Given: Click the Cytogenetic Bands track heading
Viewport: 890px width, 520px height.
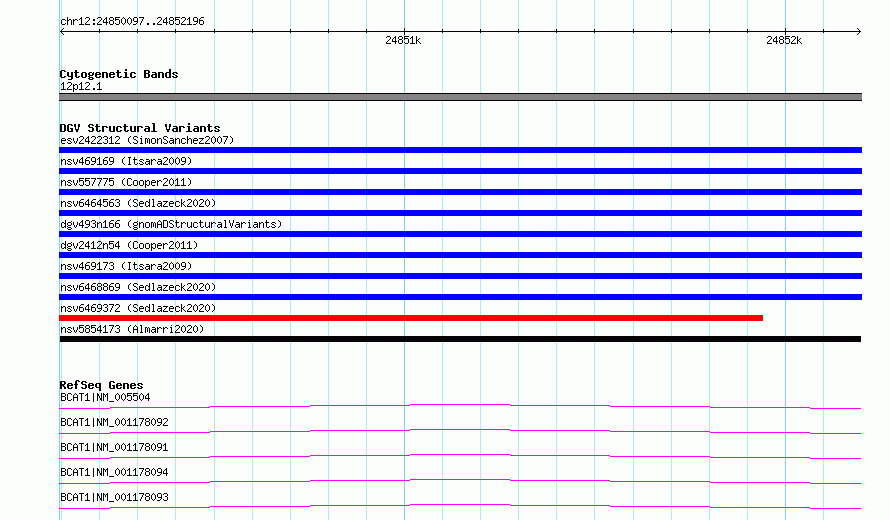Looking at the screenshot, I should [x=119, y=74].
